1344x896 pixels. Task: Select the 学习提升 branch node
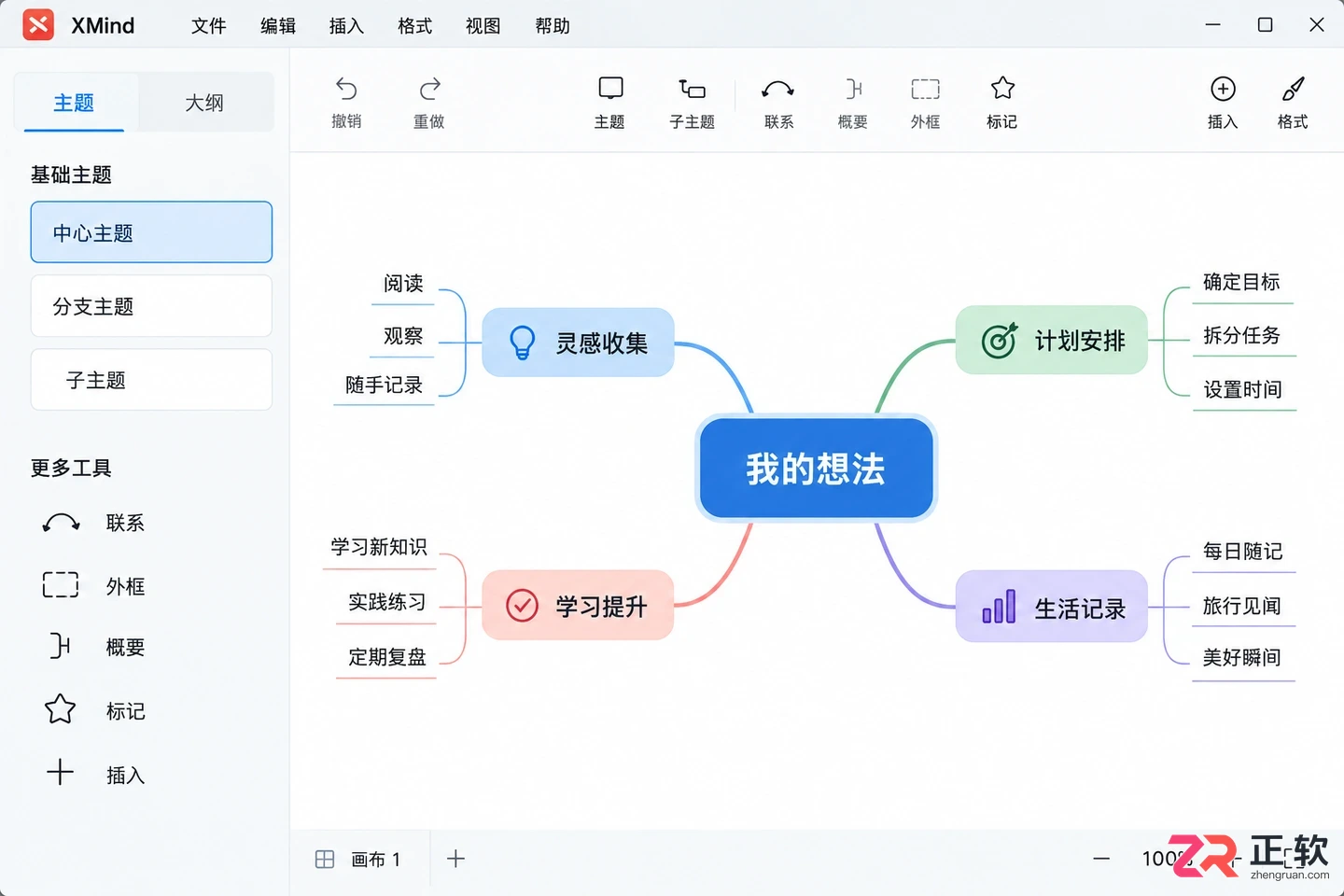coord(578,605)
